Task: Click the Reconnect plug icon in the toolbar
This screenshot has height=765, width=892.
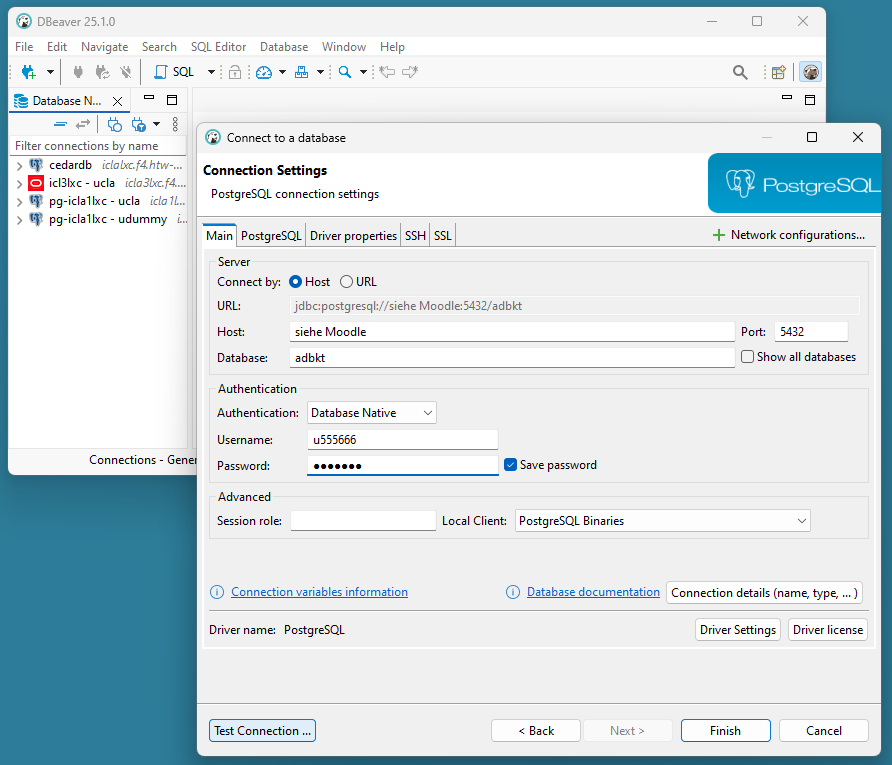Action: [x=102, y=72]
